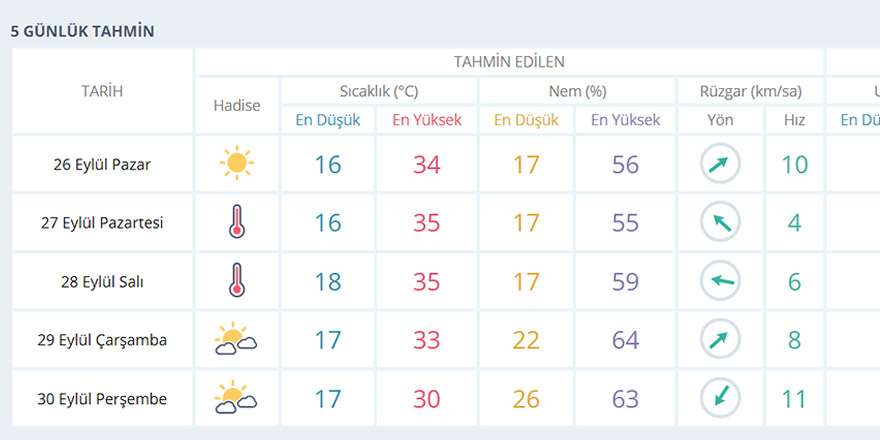Click the Sıcaklık (°C) column header

(x=378, y=91)
